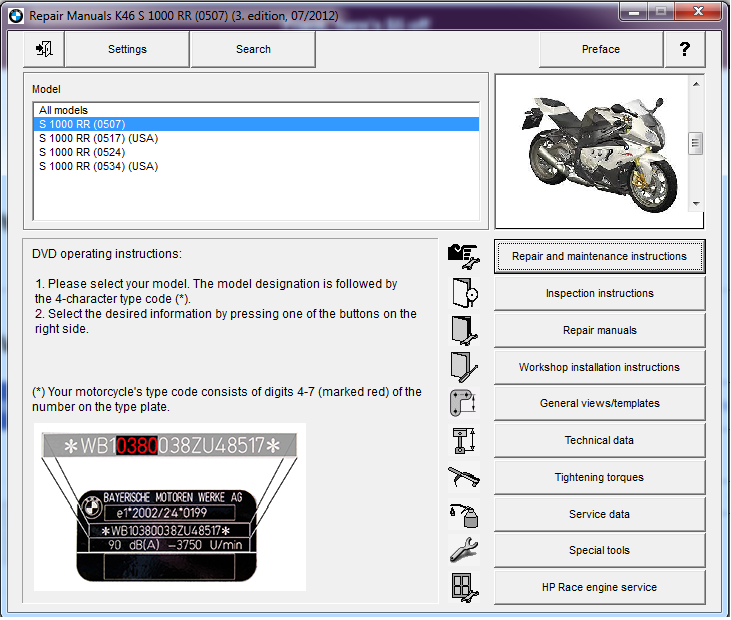Click the special tools spanner icon
731x620 pixels.
(464, 550)
